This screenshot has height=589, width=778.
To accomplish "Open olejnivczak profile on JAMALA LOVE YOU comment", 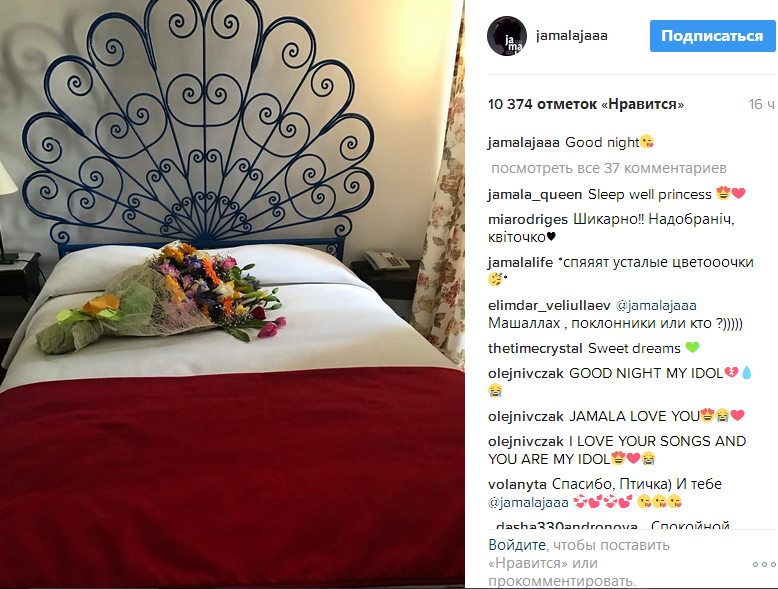I will [x=525, y=416].
